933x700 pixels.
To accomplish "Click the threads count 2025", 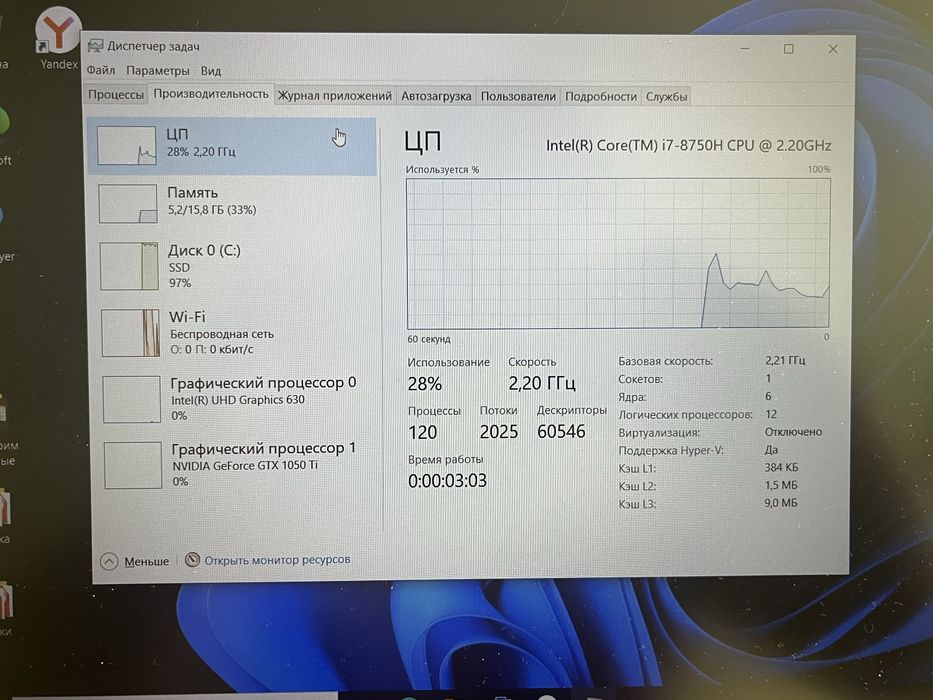I will pyautogui.click(x=499, y=432).
